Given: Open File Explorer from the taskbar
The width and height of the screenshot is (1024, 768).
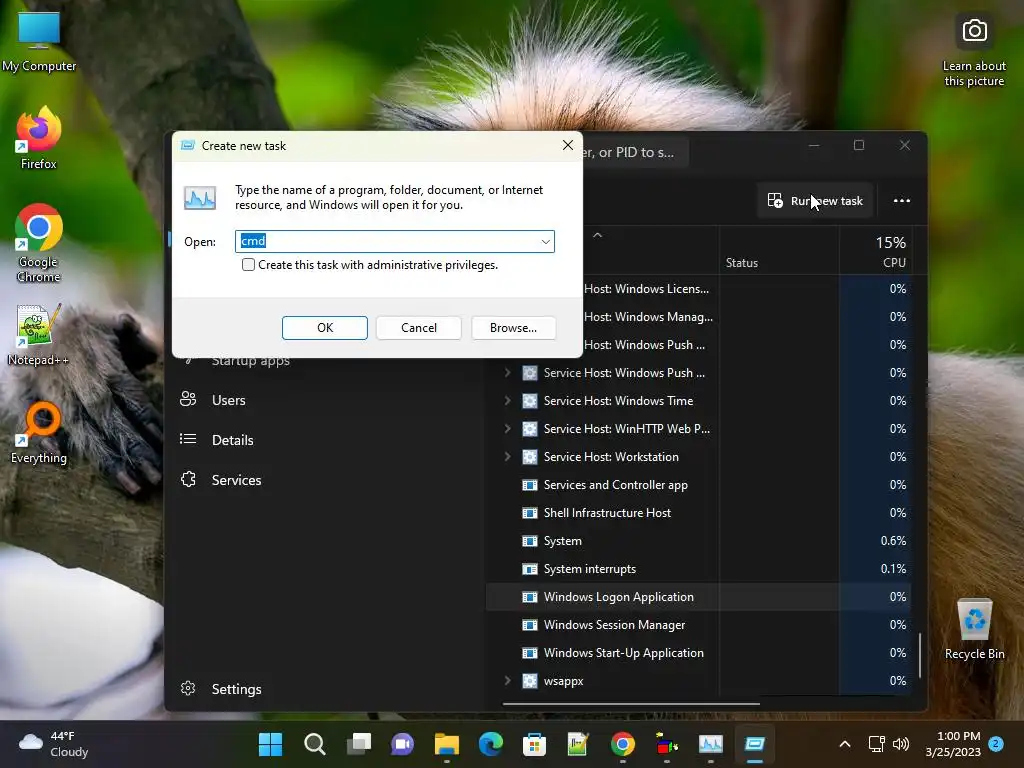Looking at the screenshot, I should (447, 744).
